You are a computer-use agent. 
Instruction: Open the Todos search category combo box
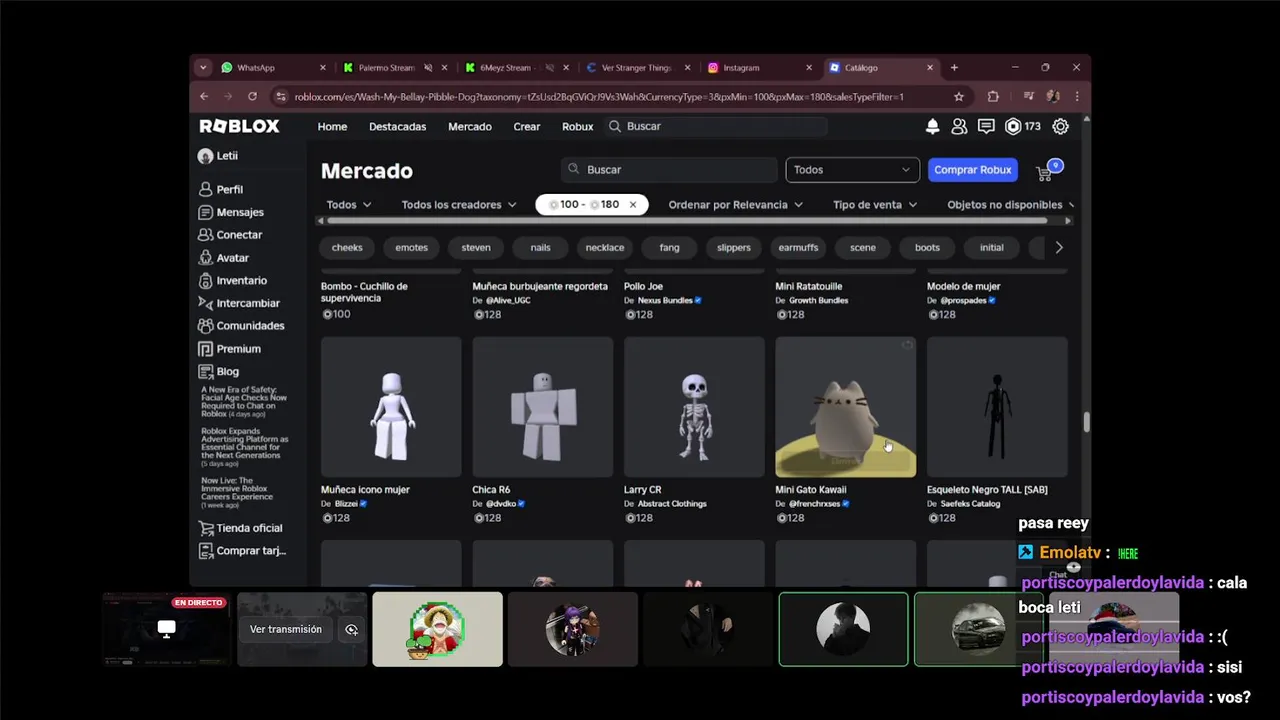(x=852, y=170)
